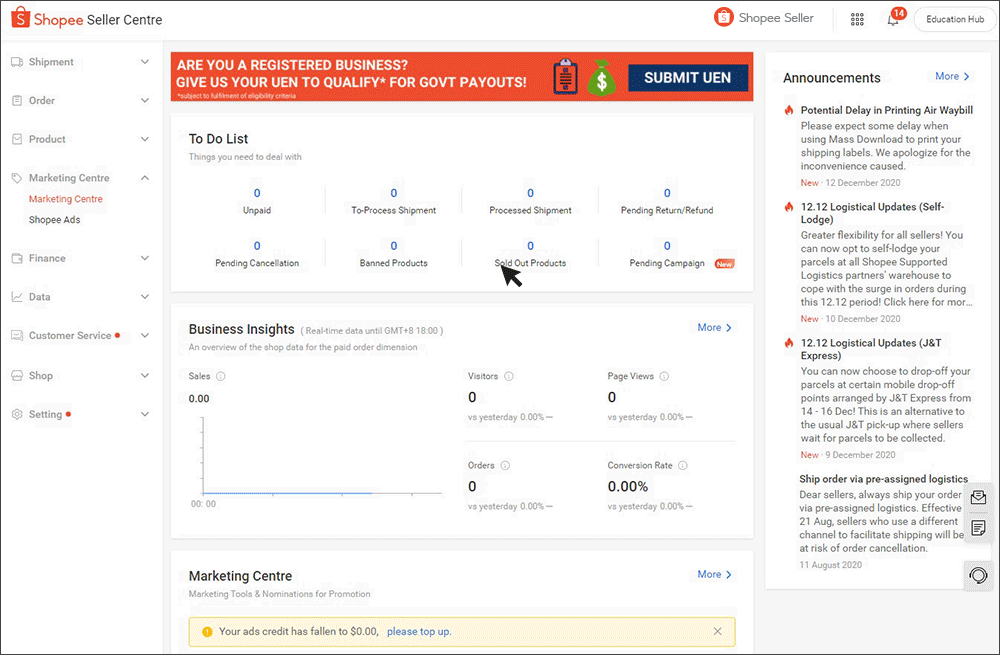Click the Shop storefront icon in sidebar
Viewport: 1000px width, 655px height.
click(x=17, y=376)
